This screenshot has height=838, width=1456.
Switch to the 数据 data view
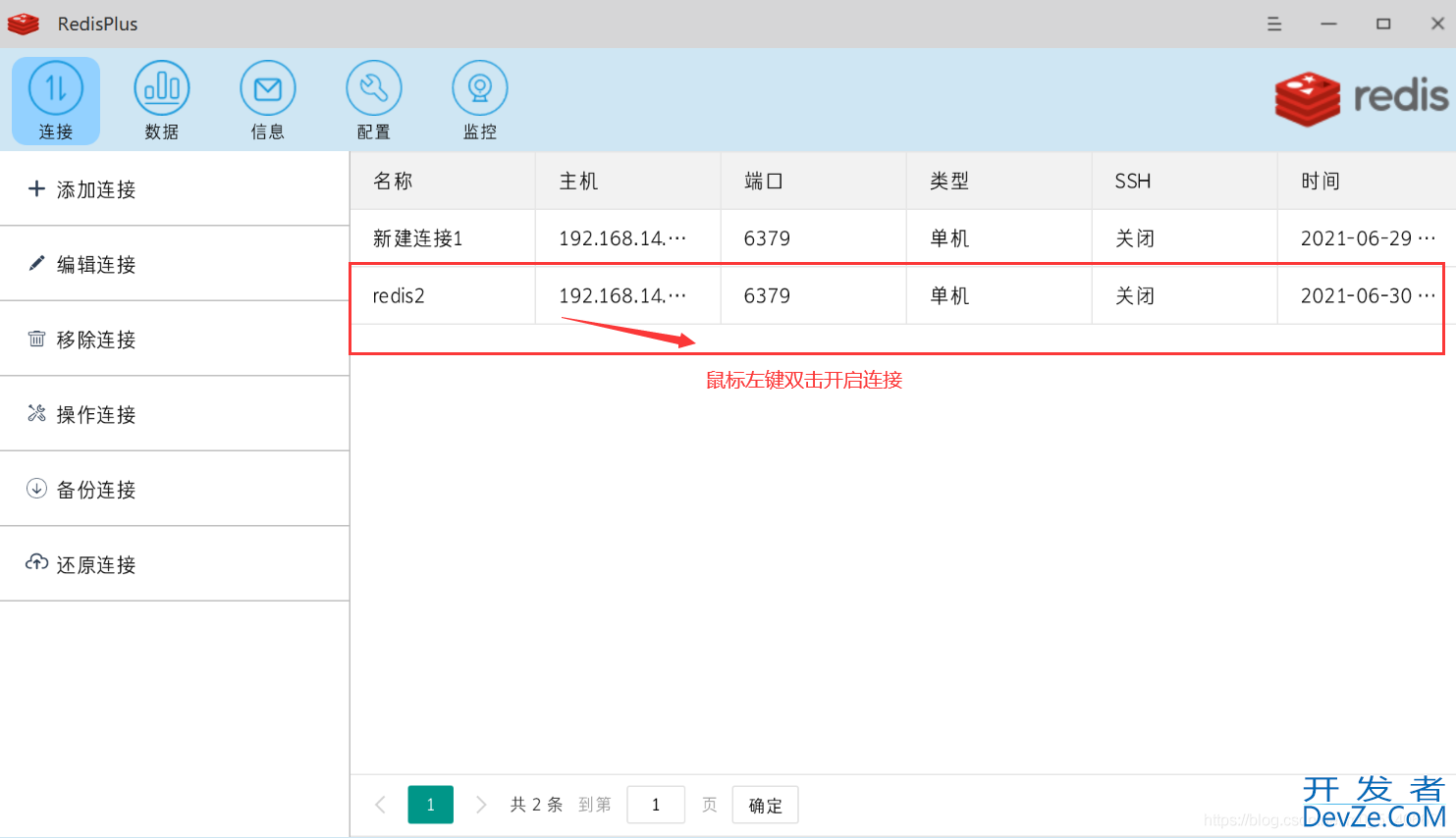point(162,101)
